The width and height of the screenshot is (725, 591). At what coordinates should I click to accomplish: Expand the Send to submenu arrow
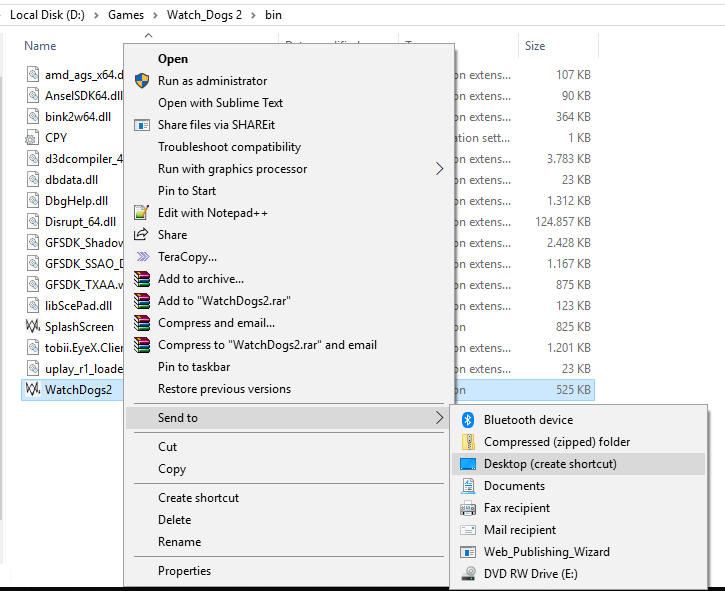(x=439, y=418)
